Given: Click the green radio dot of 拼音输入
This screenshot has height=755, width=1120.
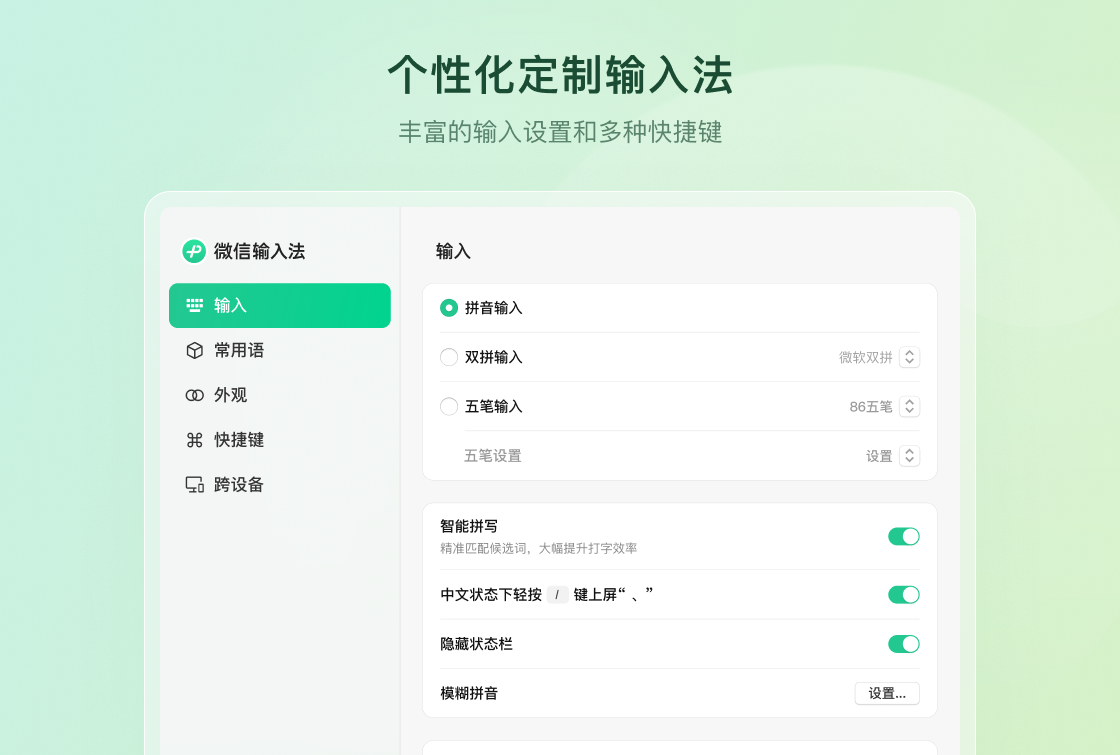Looking at the screenshot, I should pyautogui.click(x=449, y=309).
